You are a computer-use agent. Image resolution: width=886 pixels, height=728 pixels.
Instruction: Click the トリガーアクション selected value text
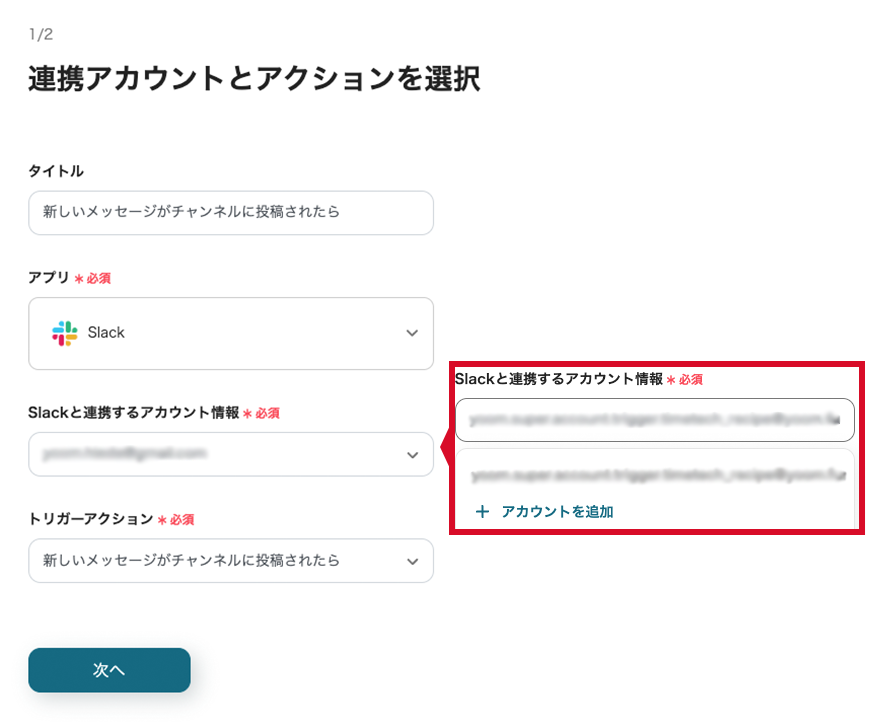191,561
